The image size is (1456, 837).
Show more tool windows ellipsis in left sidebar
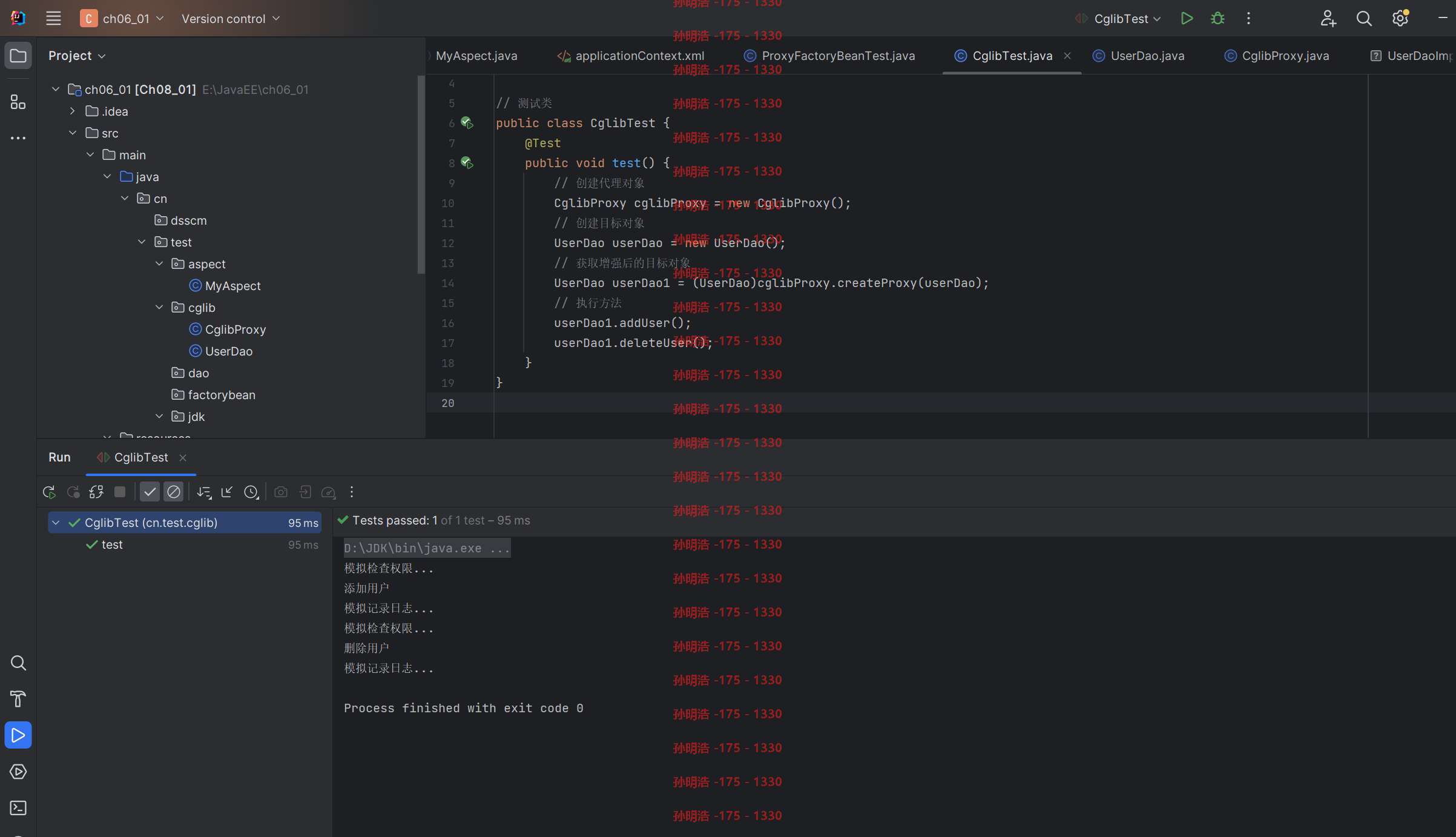pos(18,138)
